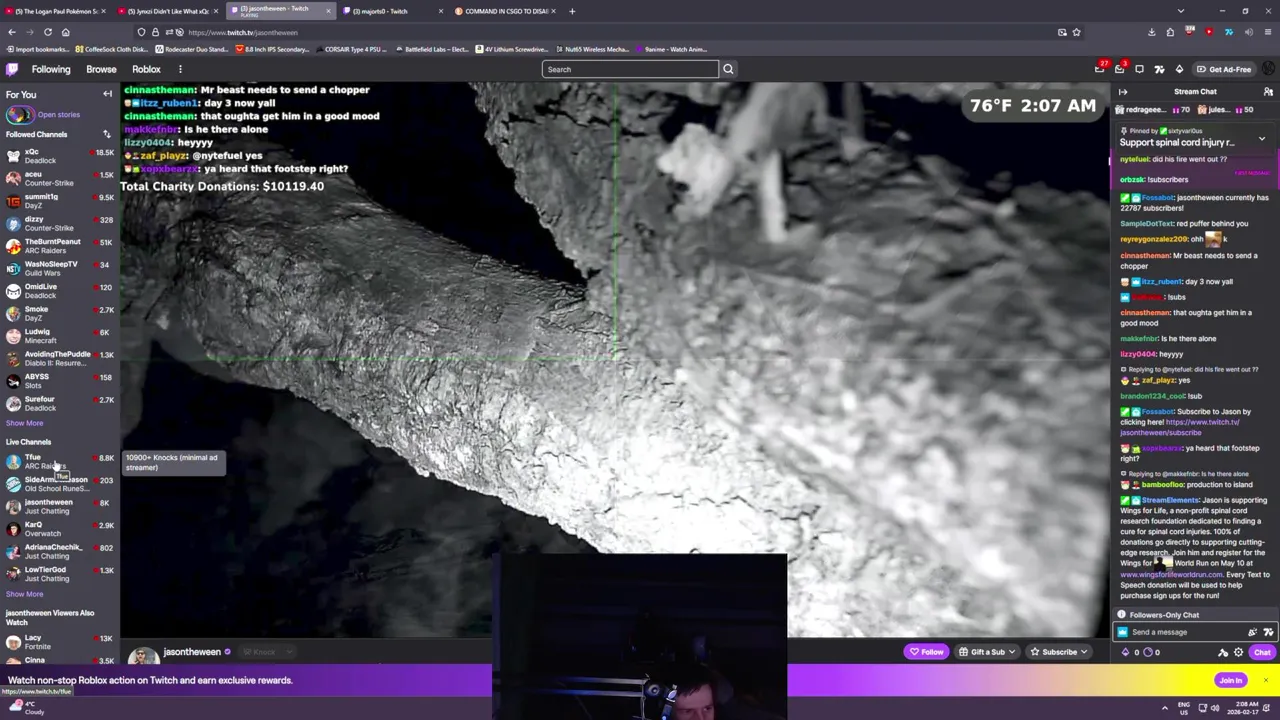Open the Browse page in the top navigation
This screenshot has height=720, width=1280.
point(101,69)
